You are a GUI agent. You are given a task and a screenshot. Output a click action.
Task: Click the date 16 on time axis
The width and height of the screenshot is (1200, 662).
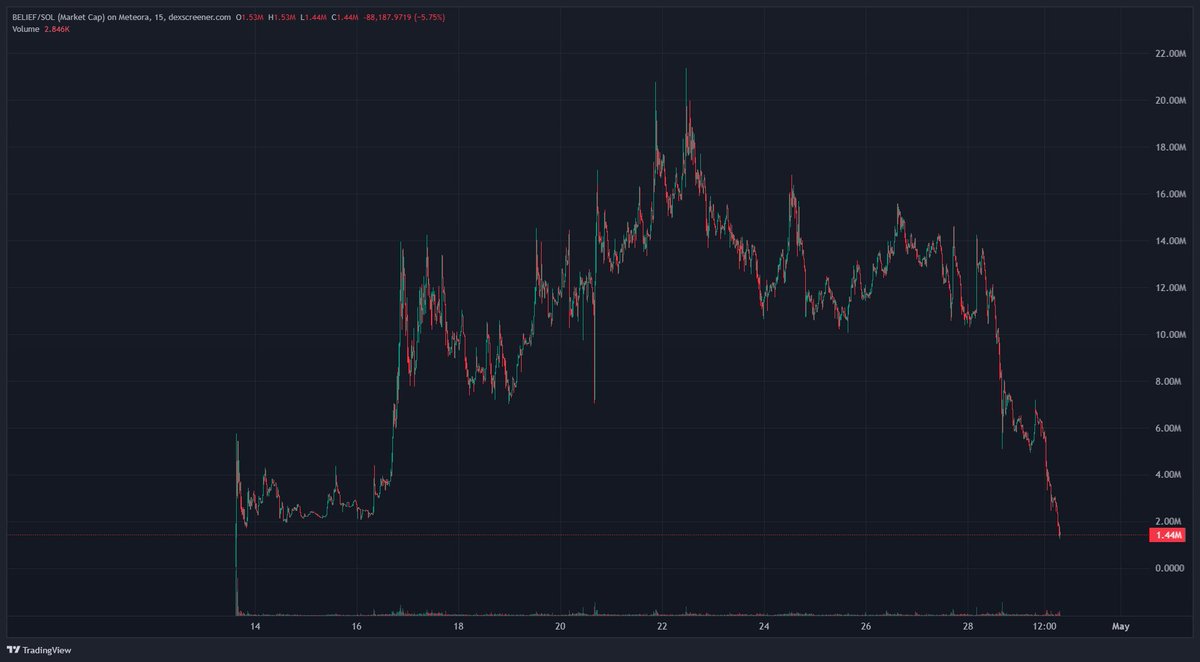click(x=357, y=627)
